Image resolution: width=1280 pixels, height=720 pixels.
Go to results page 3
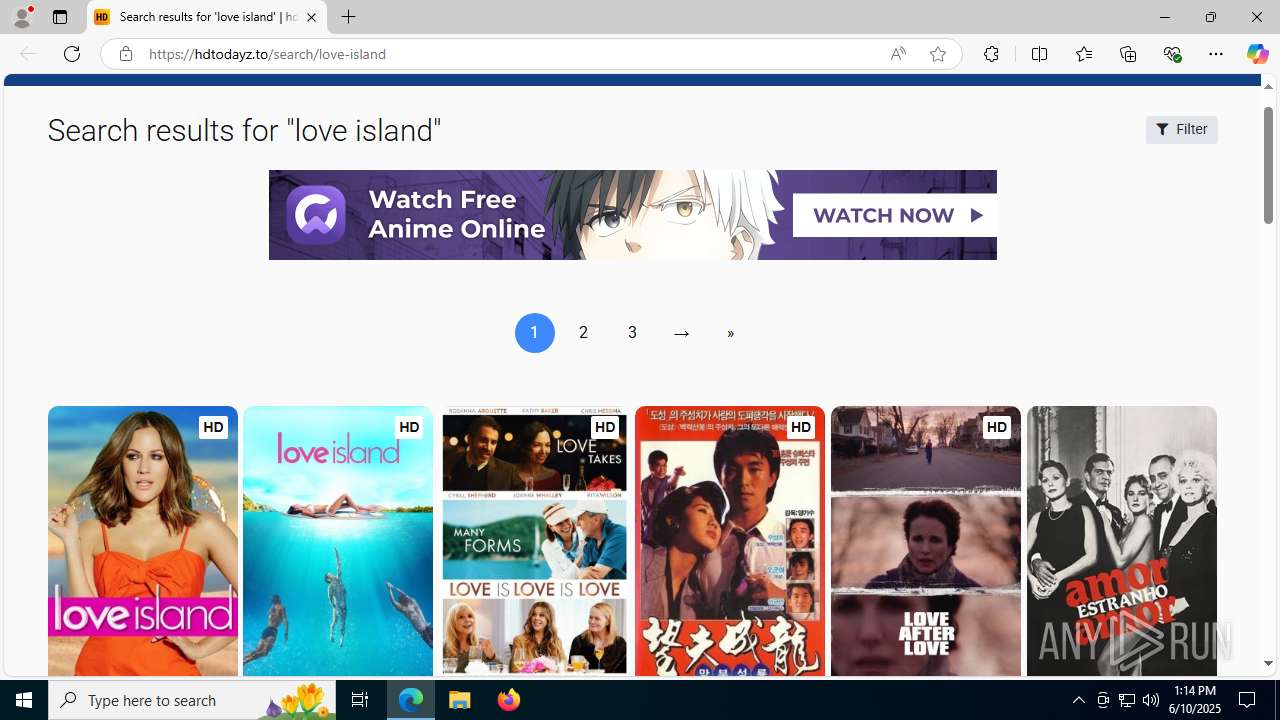coord(632,333)
